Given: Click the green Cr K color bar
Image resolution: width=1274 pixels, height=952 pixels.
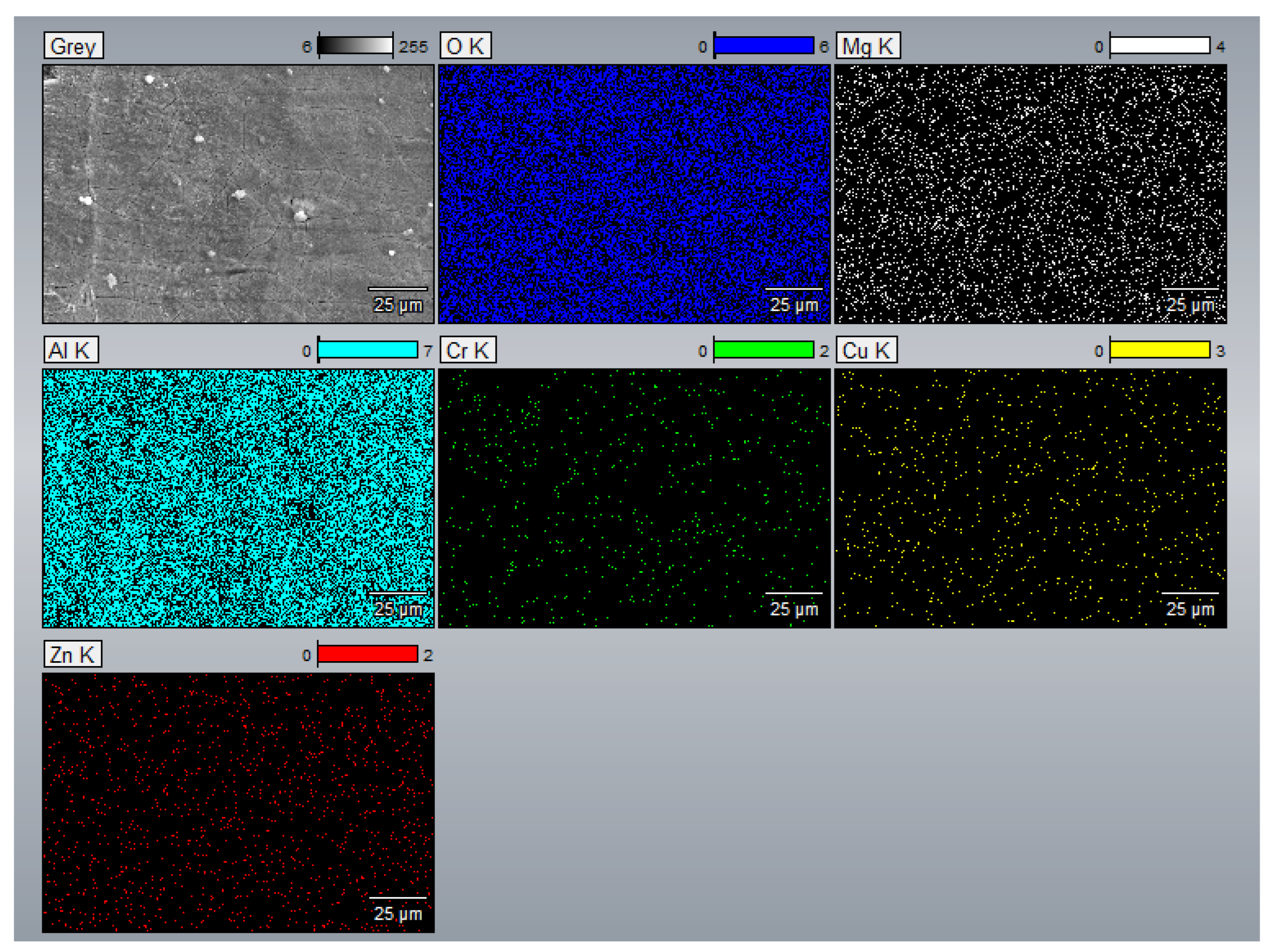Looking at the screenshot, I should pos(764,349).
